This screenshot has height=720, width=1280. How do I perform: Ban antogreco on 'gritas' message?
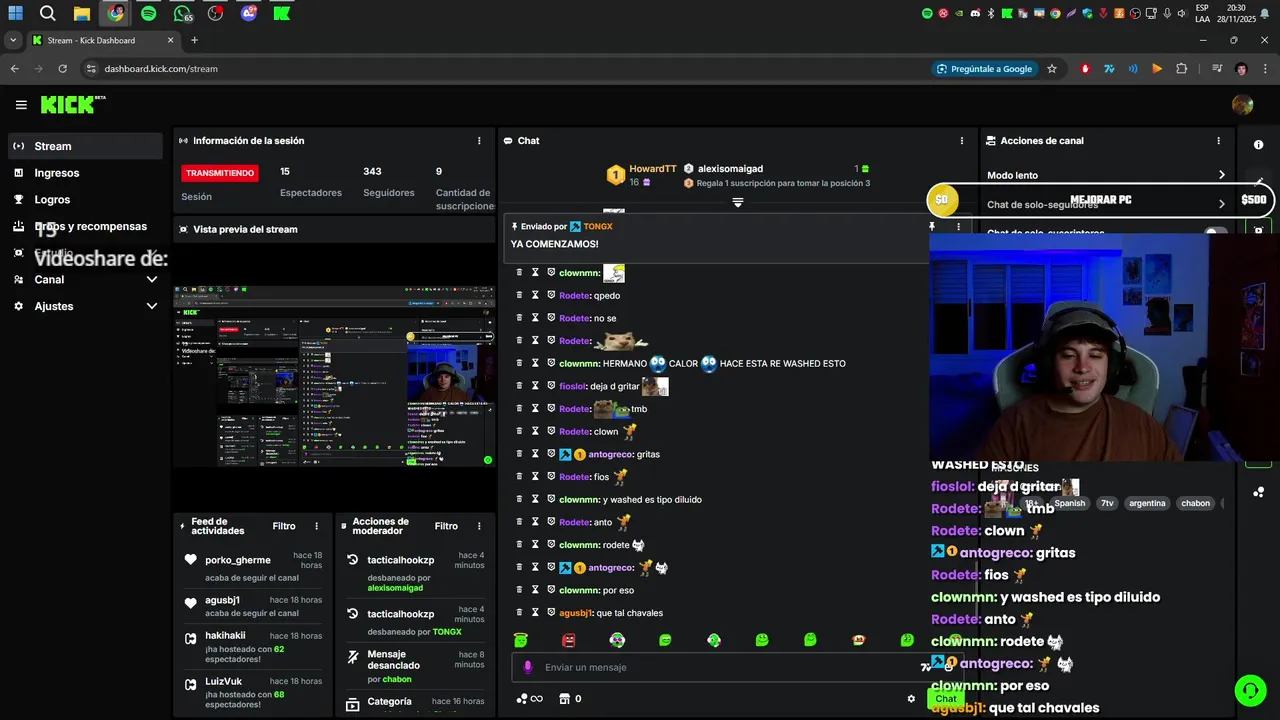[550, 454]
